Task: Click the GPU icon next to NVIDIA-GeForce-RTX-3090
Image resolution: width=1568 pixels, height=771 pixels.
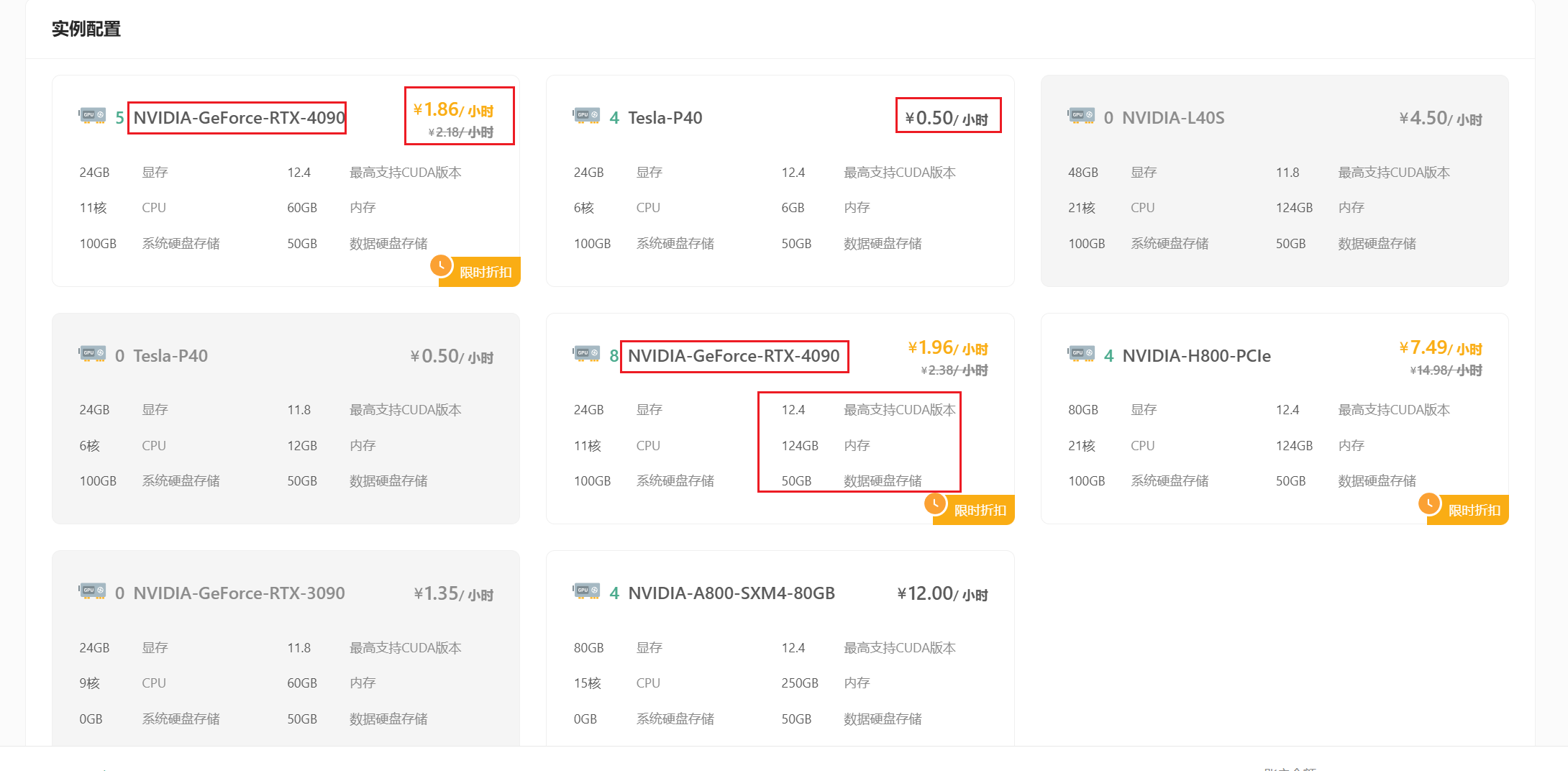Action: [x=93, y=591]
